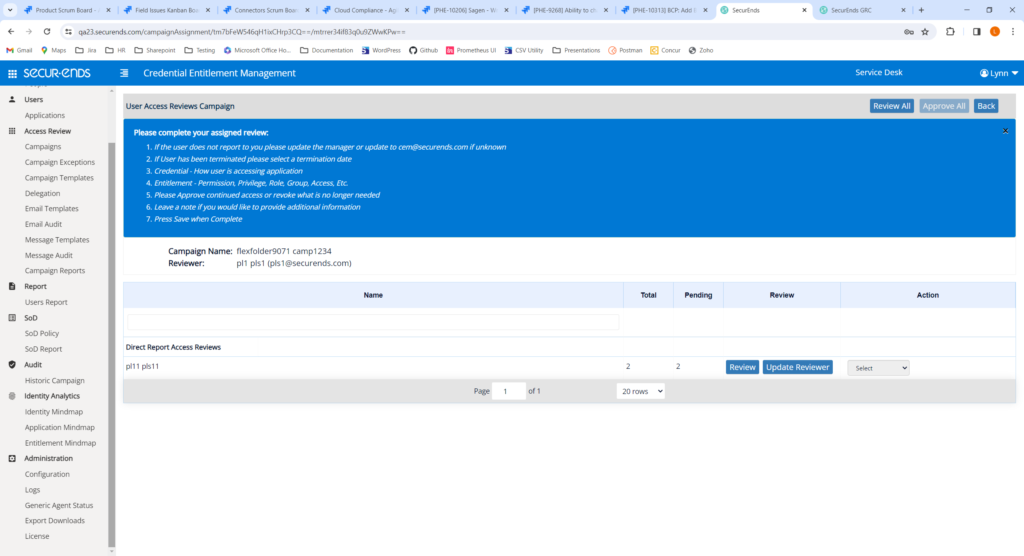Click the sidebar vertical scrollbar
Viewport: 1024px width, 556px height.
click(112, 345)
